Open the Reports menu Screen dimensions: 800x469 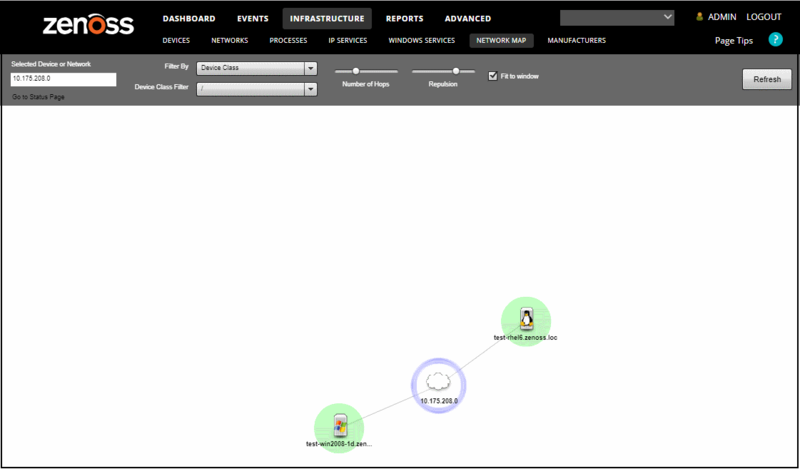pyautogui.click(x=405, y=19)
